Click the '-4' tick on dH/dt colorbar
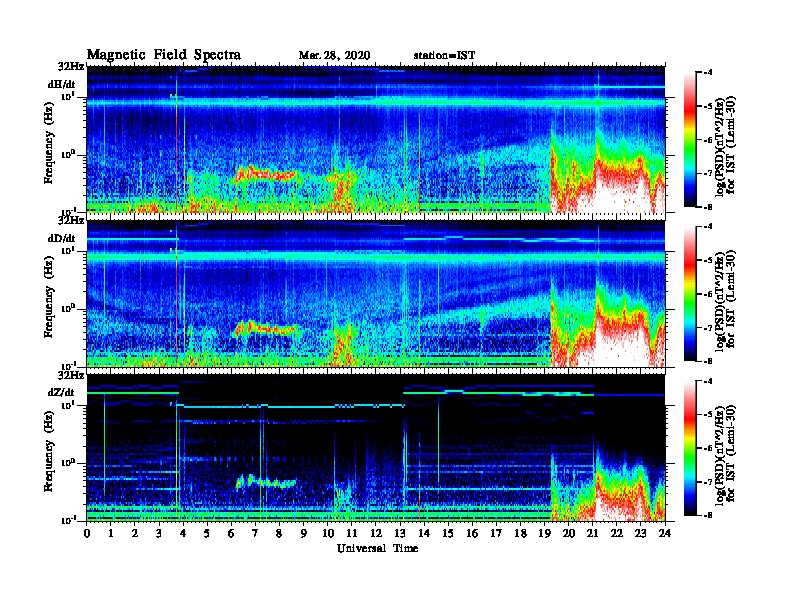792x612 pixels. (707, 73)
